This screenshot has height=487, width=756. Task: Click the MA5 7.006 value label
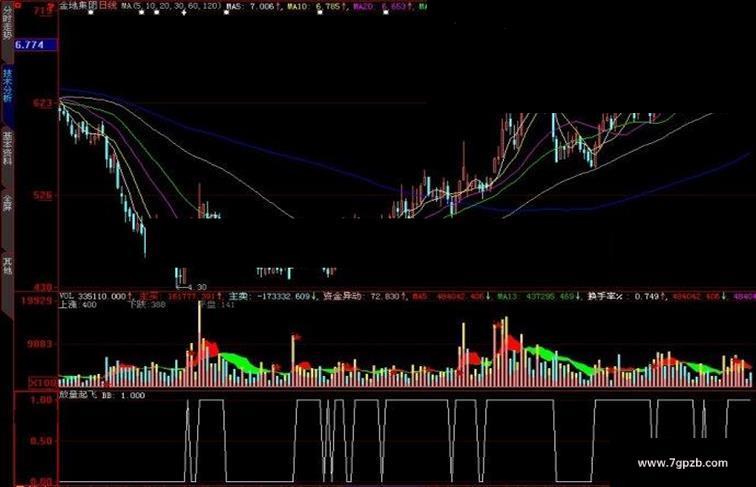point(254,7)
